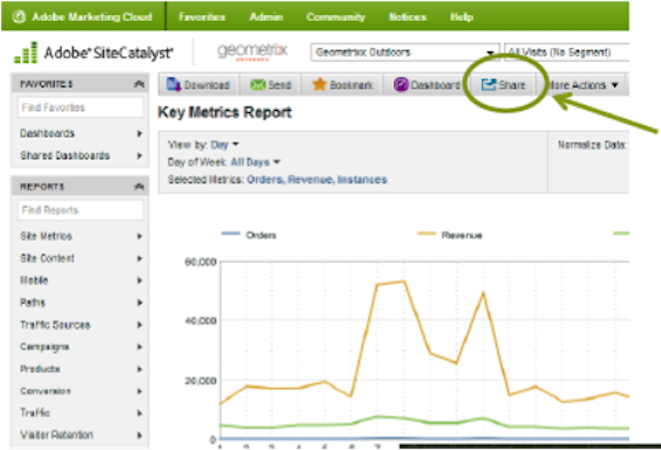The width and height of the screenshot is (661, 450).
Task: Click the Download toolbar icon
Action: [x=173, y=85]
